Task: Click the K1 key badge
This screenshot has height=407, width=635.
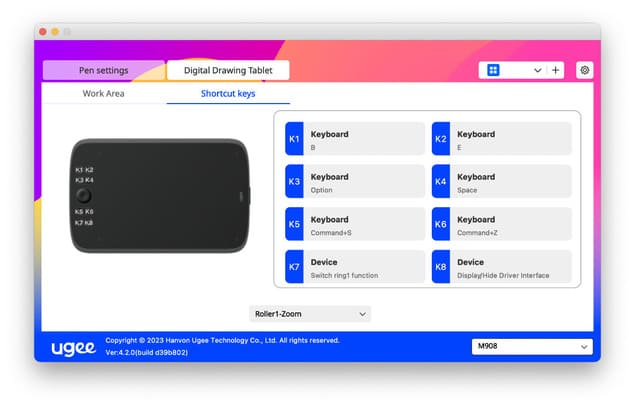Action: point(294,139)
